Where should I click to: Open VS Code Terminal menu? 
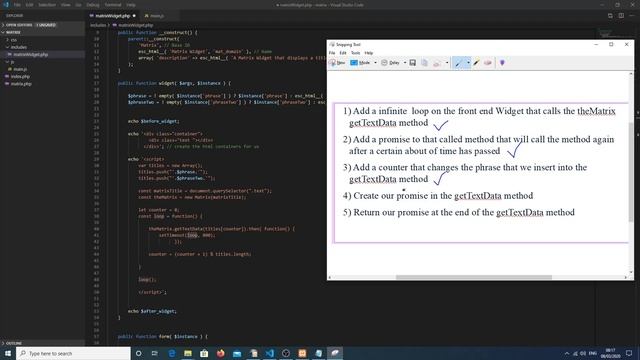coord(113,5)
